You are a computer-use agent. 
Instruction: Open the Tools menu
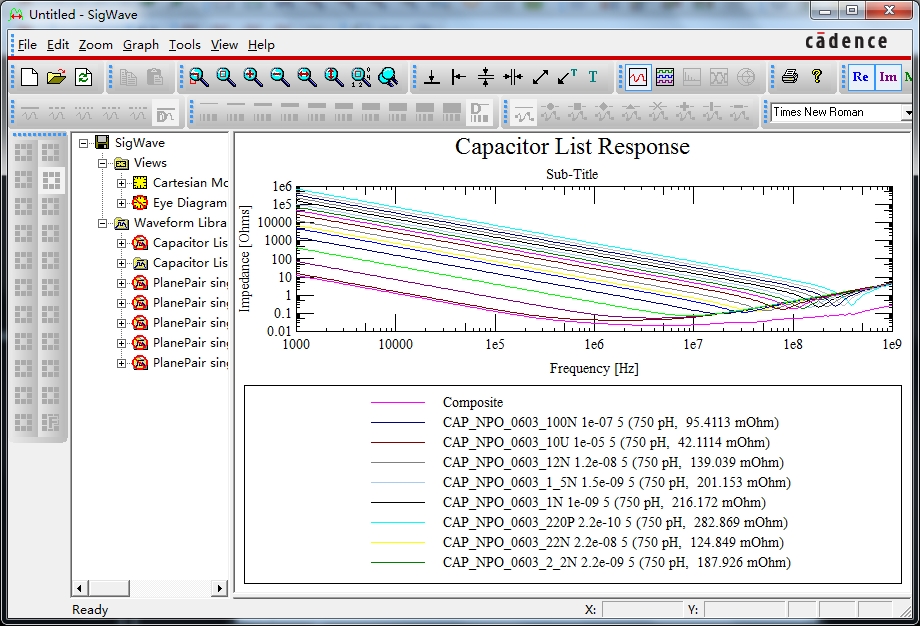[185, 45]
